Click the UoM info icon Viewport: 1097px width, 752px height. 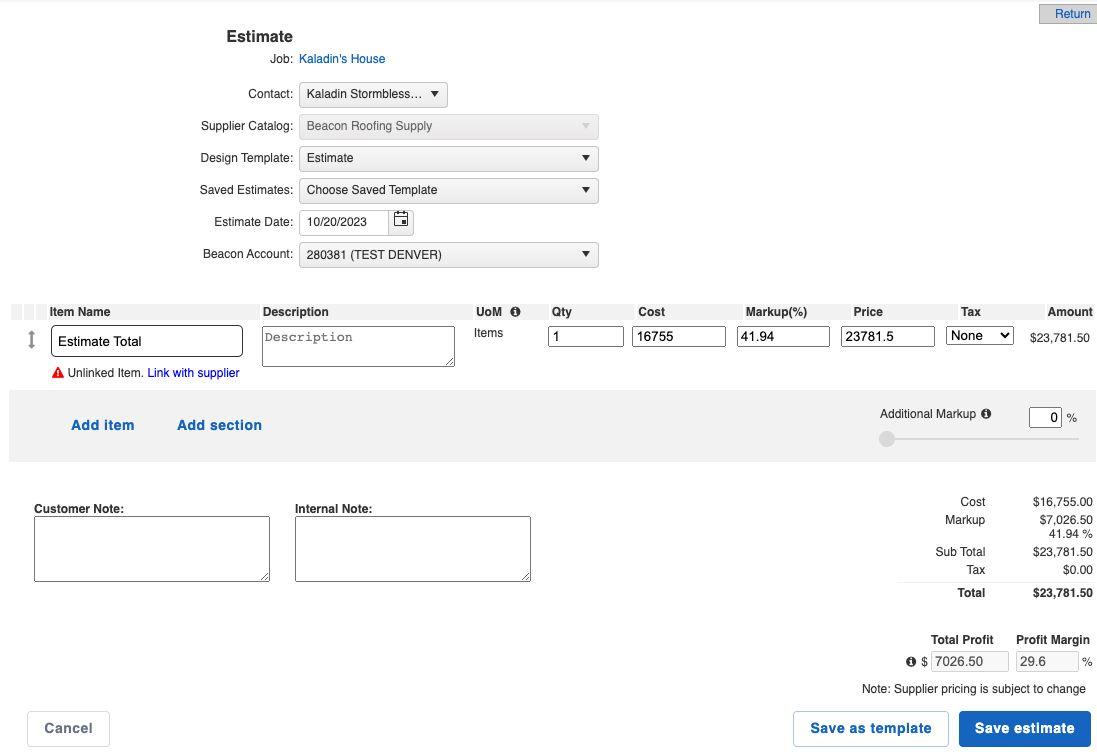(x=515, y=312)
